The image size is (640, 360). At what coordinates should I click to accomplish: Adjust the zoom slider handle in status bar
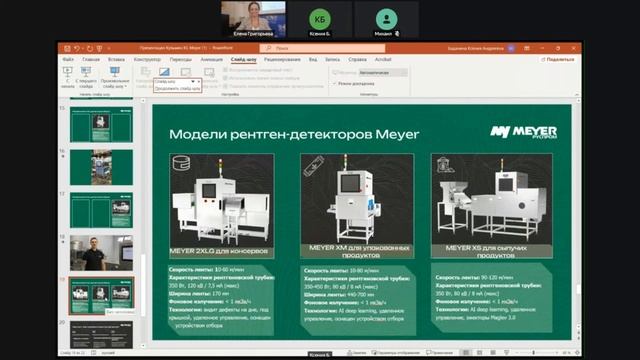tap(533, 352)
